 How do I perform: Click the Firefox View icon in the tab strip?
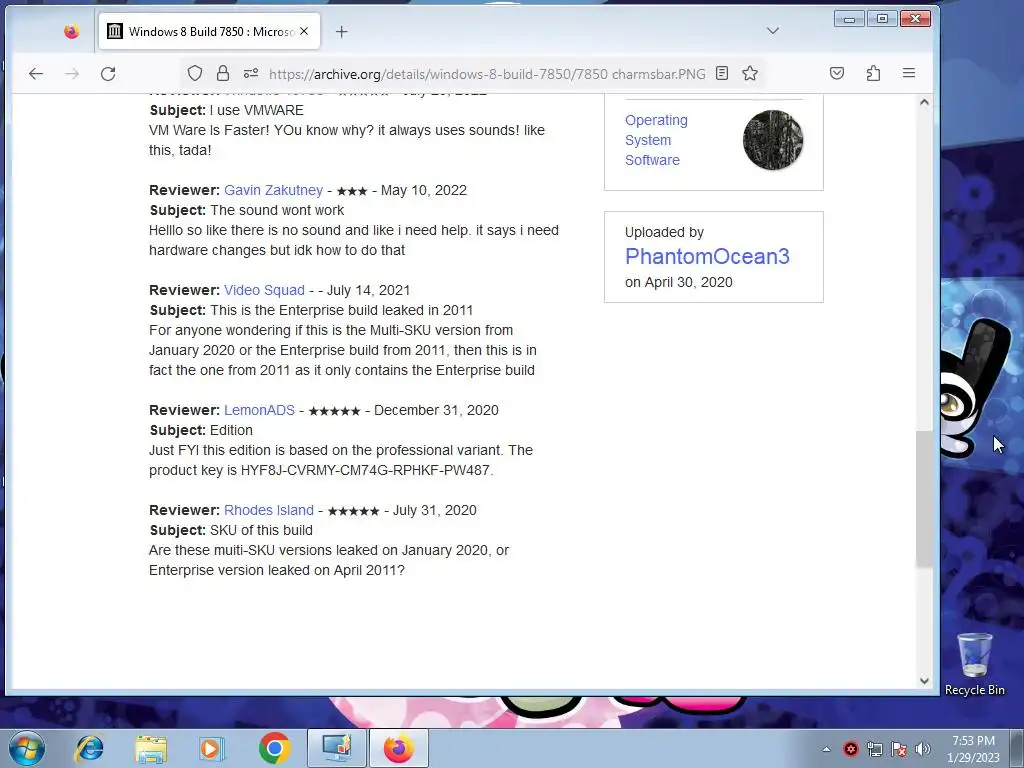point(71,31)
